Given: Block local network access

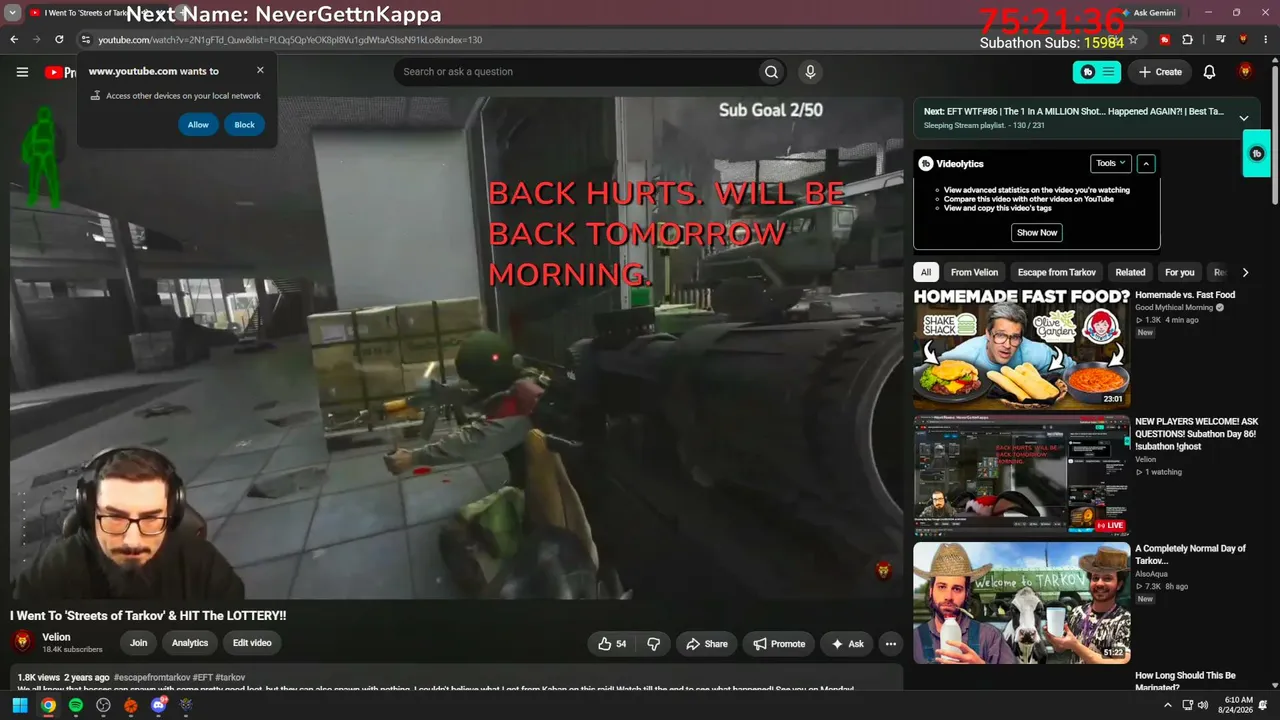Looking at the screenshot, I should point(245,125).
